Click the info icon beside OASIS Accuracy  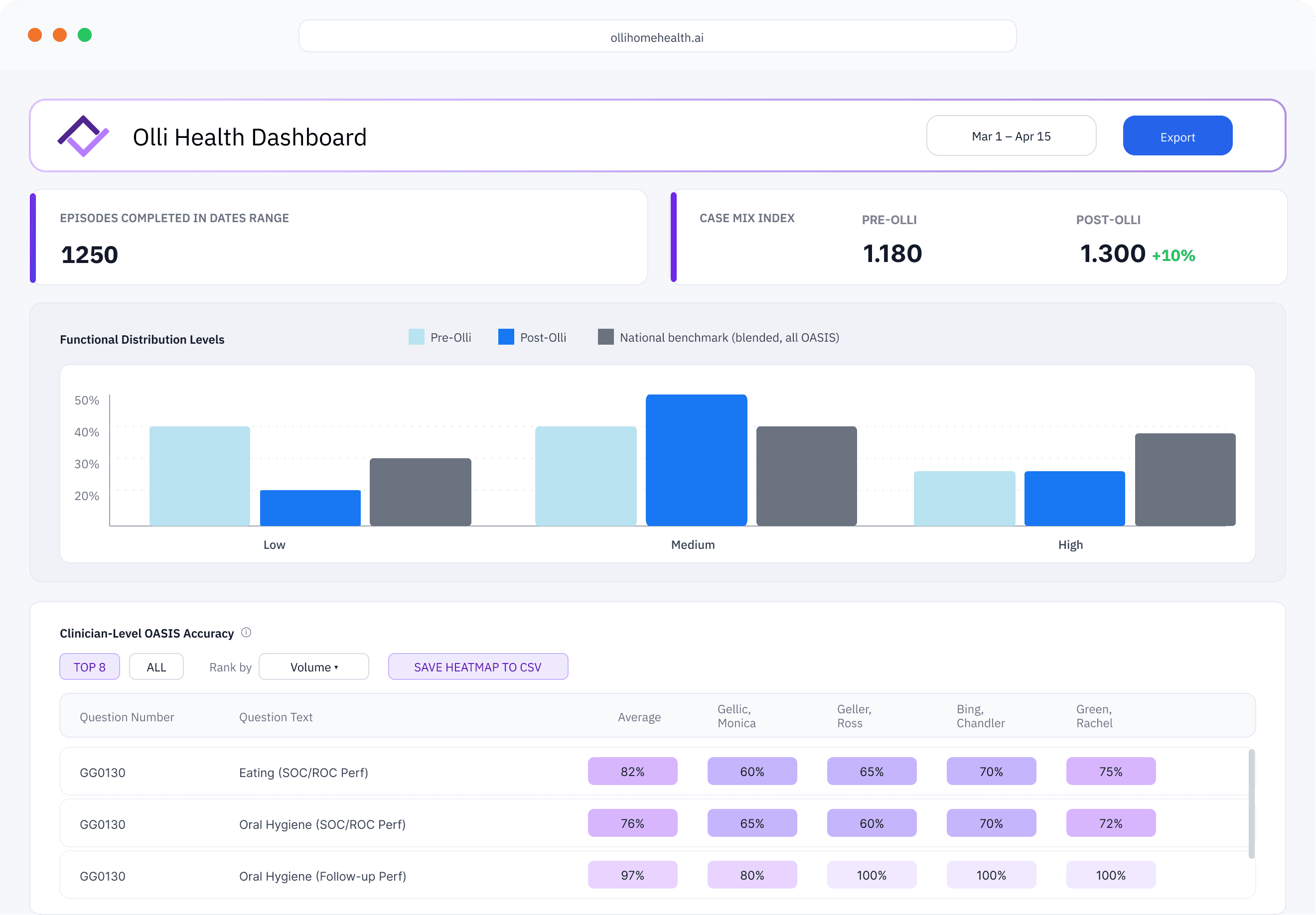(246, 633)
